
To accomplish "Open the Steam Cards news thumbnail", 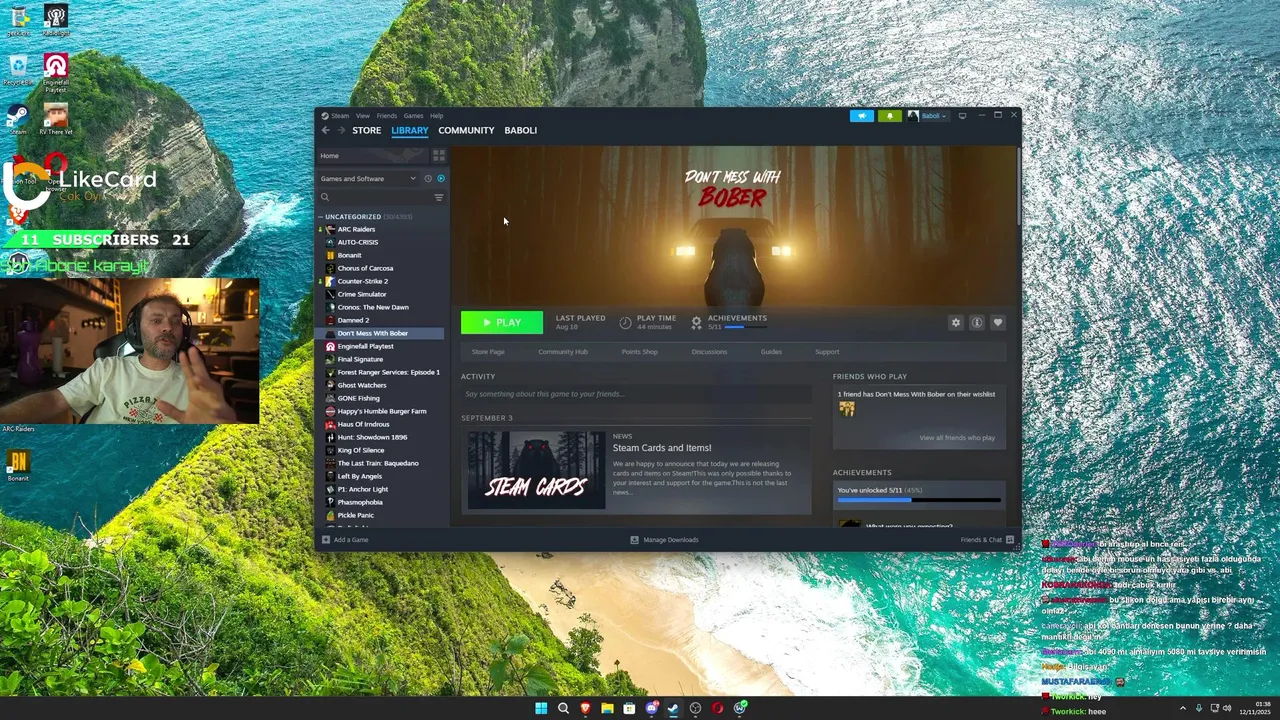I will coord(536,470).
